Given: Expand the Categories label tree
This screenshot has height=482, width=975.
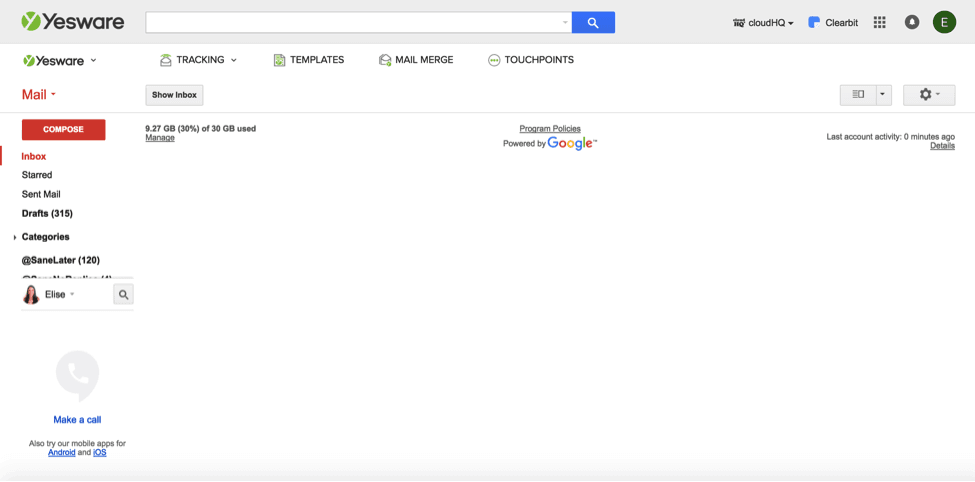Looking at the screenshot, I should [x=15, y=237].
